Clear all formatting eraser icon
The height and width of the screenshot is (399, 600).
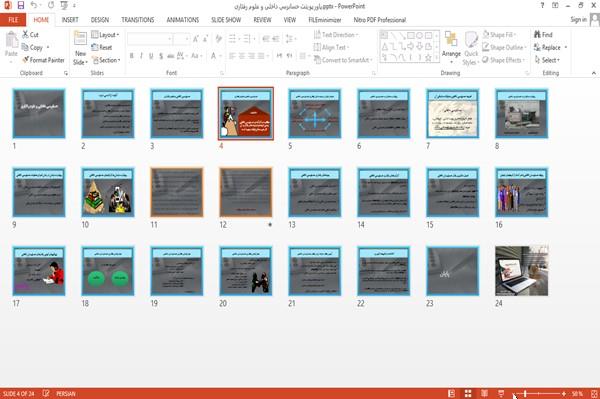[218, 39]
